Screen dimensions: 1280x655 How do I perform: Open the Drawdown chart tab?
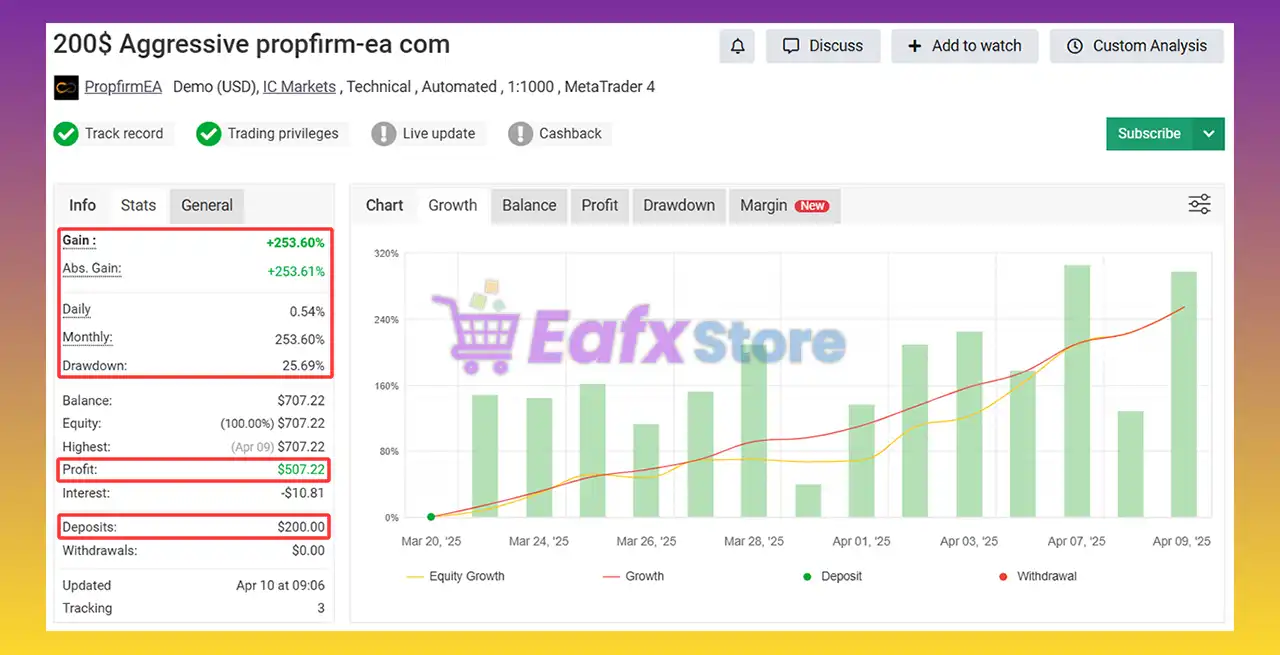(x=679, y=205)
